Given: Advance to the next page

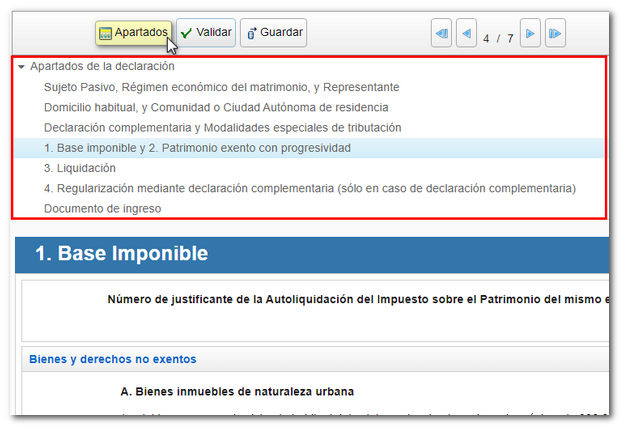Looking at the screenshot, I should [531, 35].
